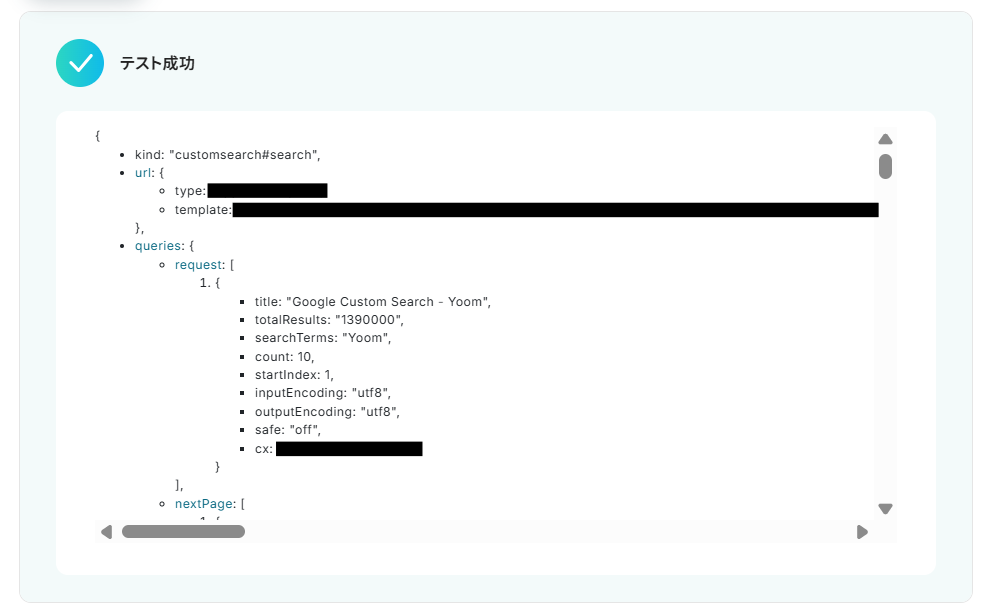1005x612 pixels.
Task: Click the outputEncoding: "utf8" line
Action: (327, 411)
